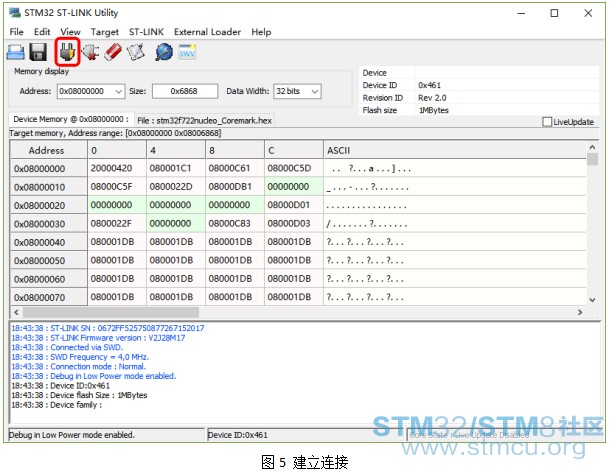The height and width of the screenshot is (472, 610).
Task: Click the memory table scroll up arrow
Action: pos(592,147)
